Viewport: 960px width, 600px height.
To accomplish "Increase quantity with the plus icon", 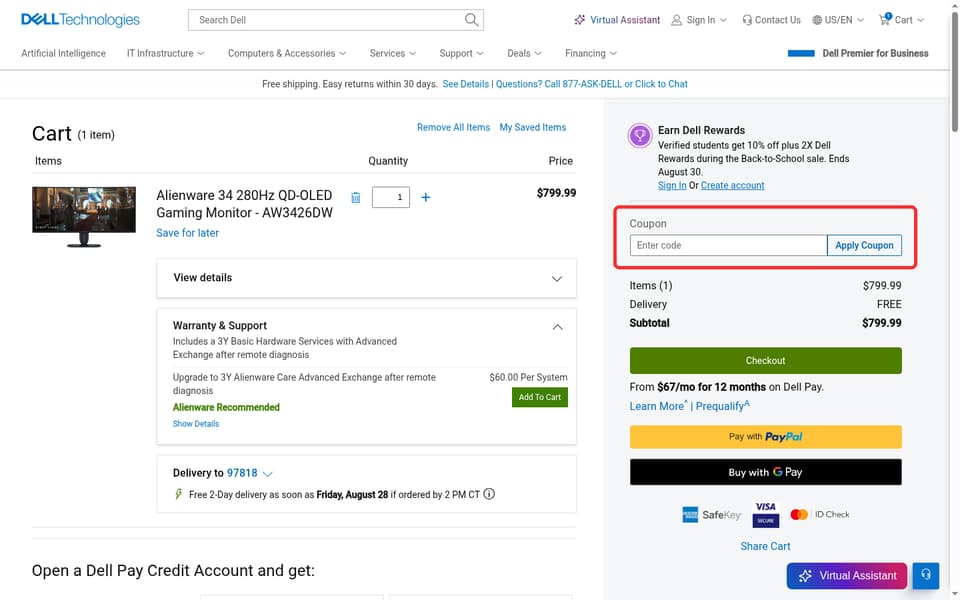I will point(426,197).
